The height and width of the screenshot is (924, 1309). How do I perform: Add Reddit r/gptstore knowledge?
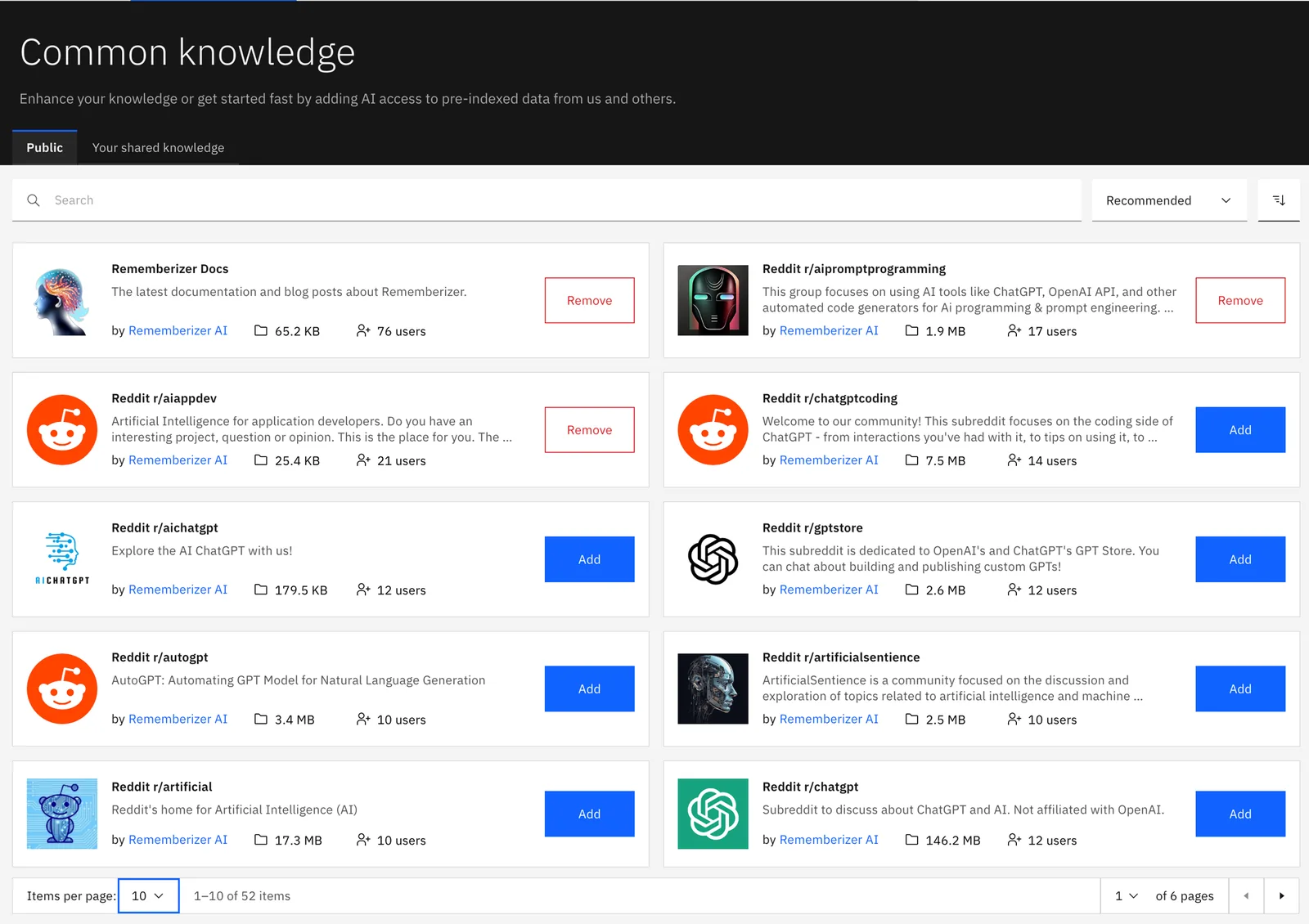pos(1240,559)
